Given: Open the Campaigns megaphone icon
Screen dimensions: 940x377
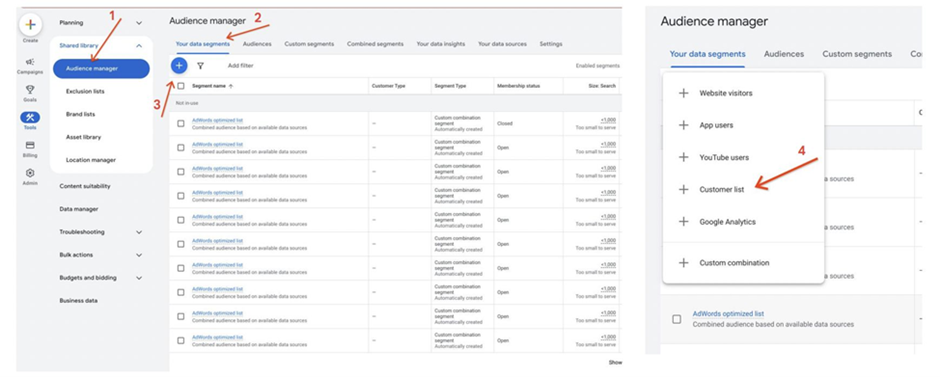Looking at the screenshot, I should click(x=30, y=62).
